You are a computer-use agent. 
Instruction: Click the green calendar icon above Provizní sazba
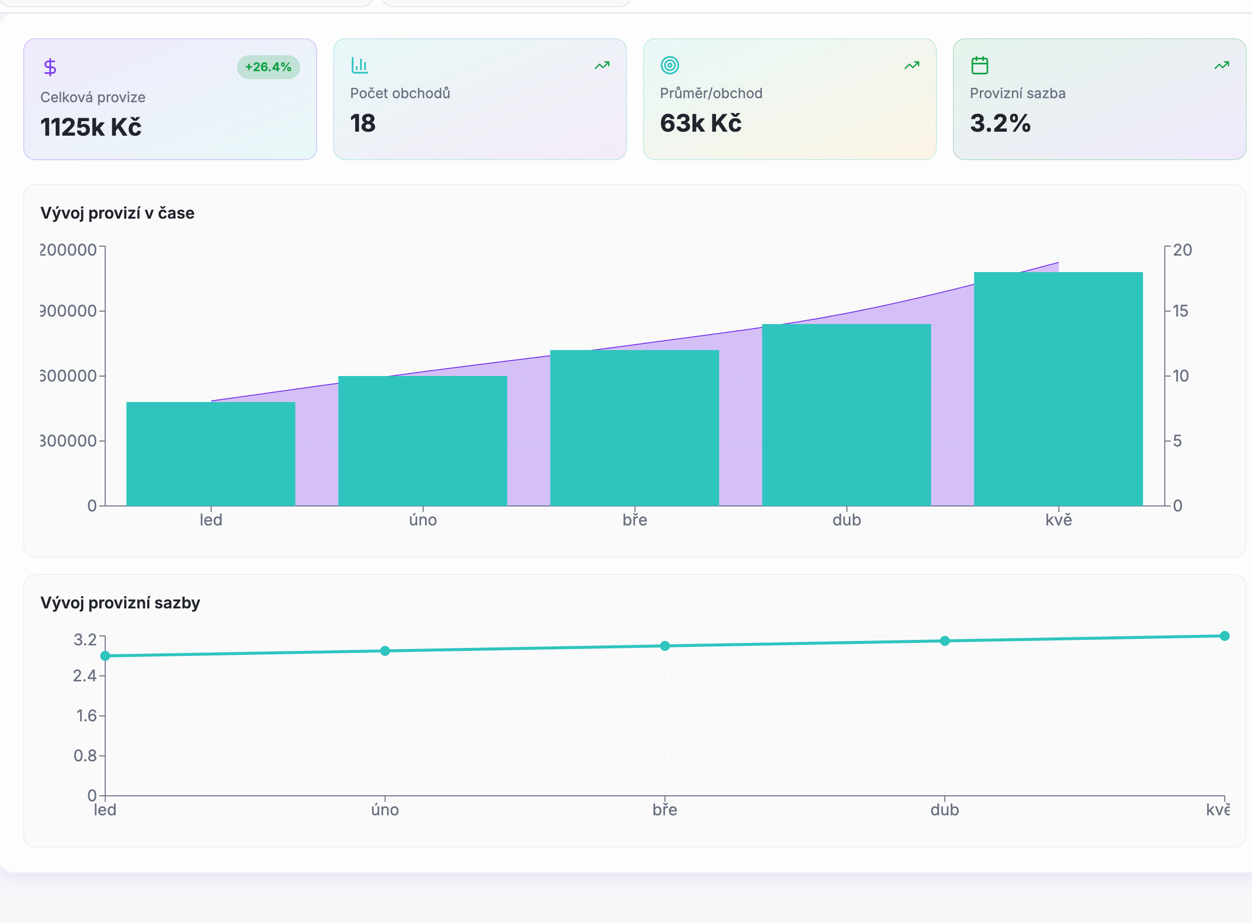[980, 65]
